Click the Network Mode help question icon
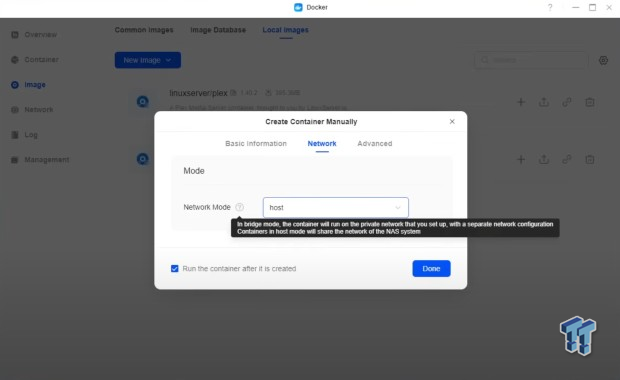 [x=239, y=207]
